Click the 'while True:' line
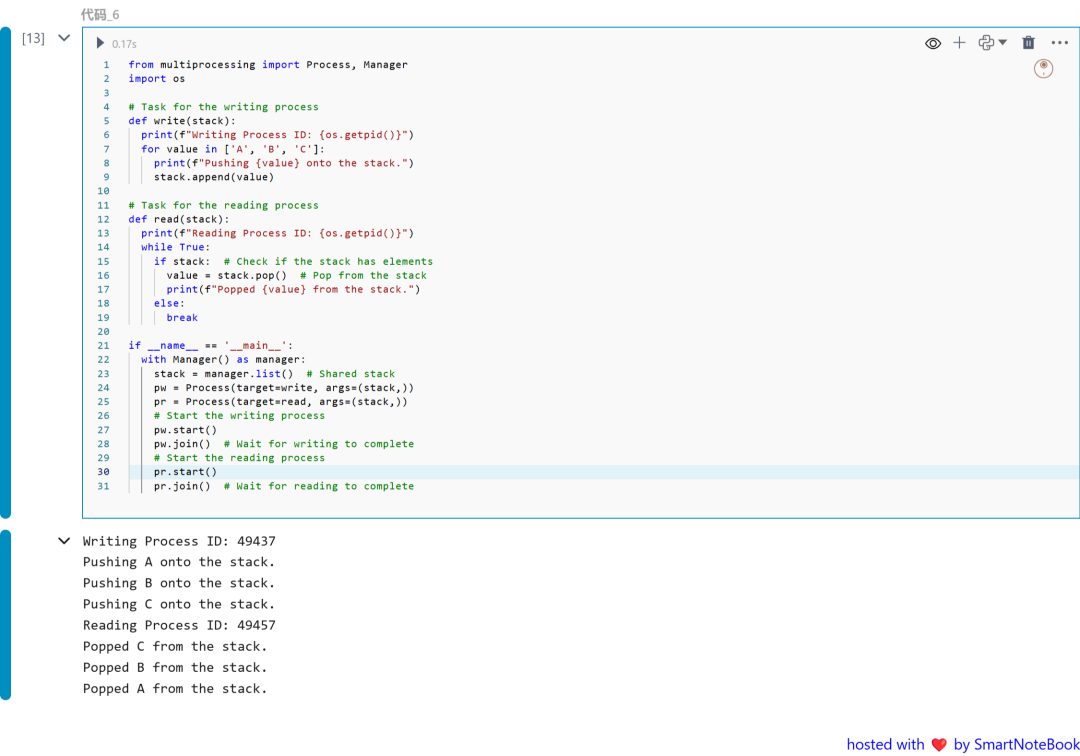Screen dimensions: 1080x756 click(x=176, y=247)
